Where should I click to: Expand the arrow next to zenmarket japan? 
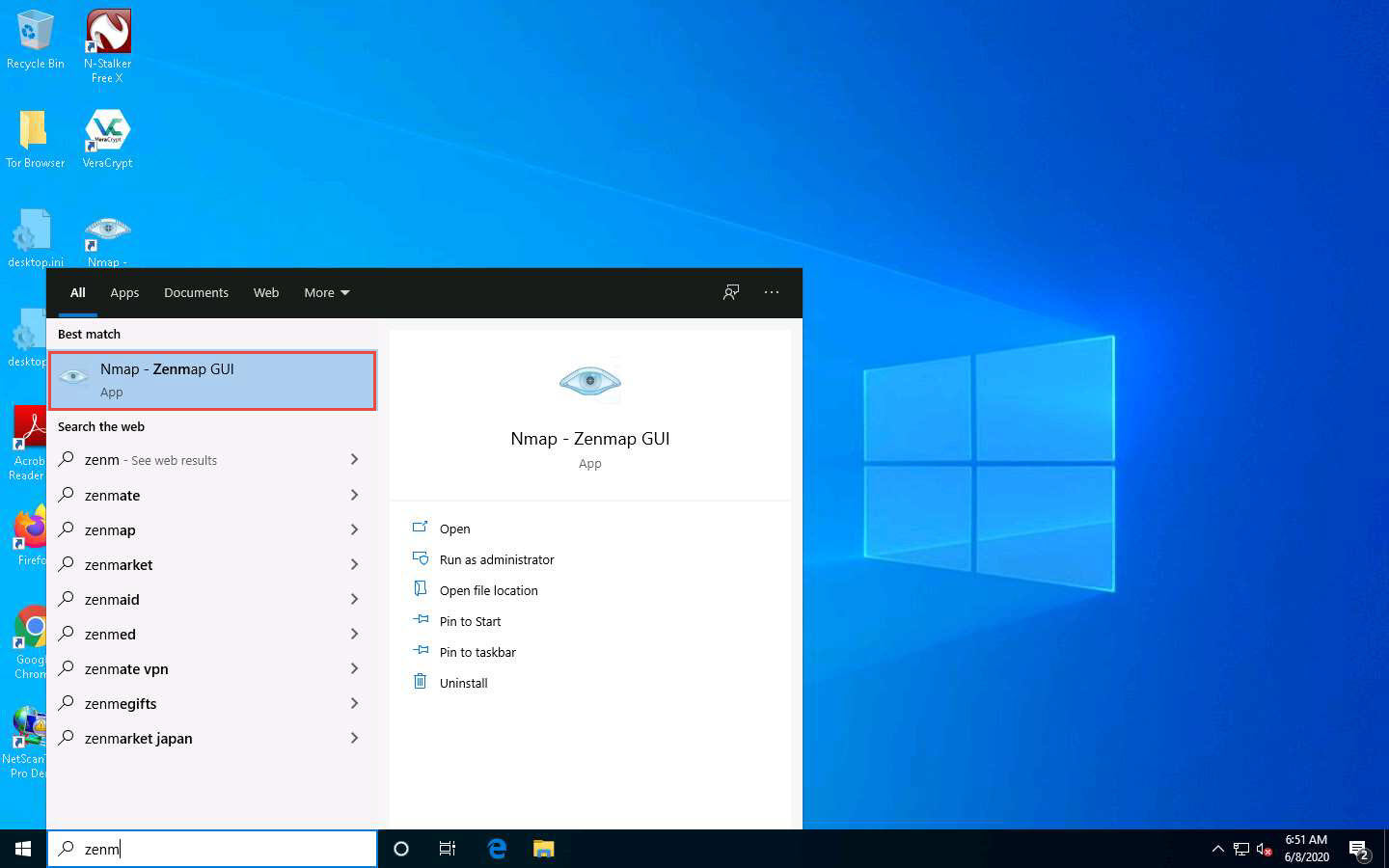point(354,738)
